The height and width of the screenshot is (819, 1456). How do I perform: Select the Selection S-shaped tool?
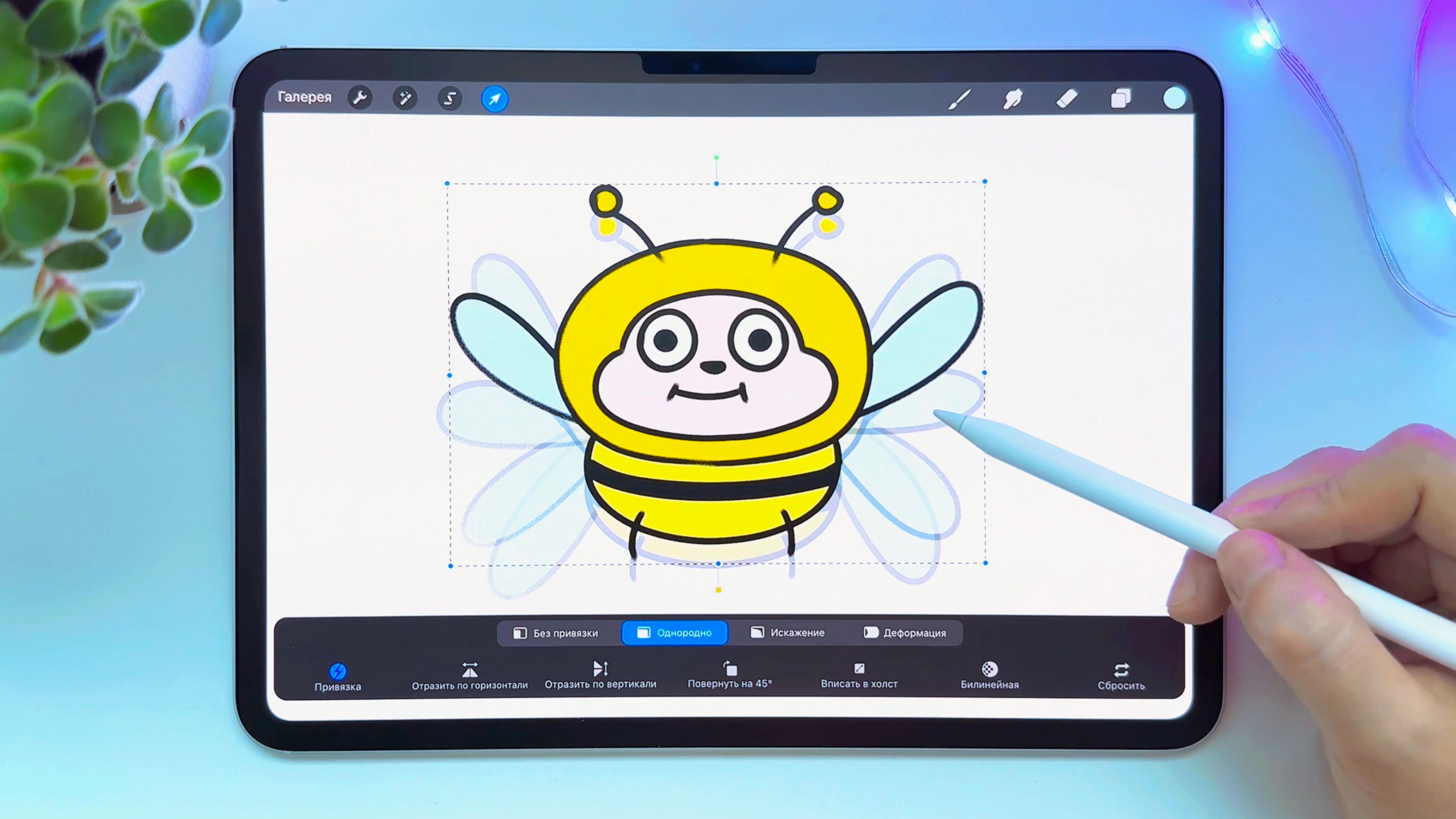tap(450, 99)
